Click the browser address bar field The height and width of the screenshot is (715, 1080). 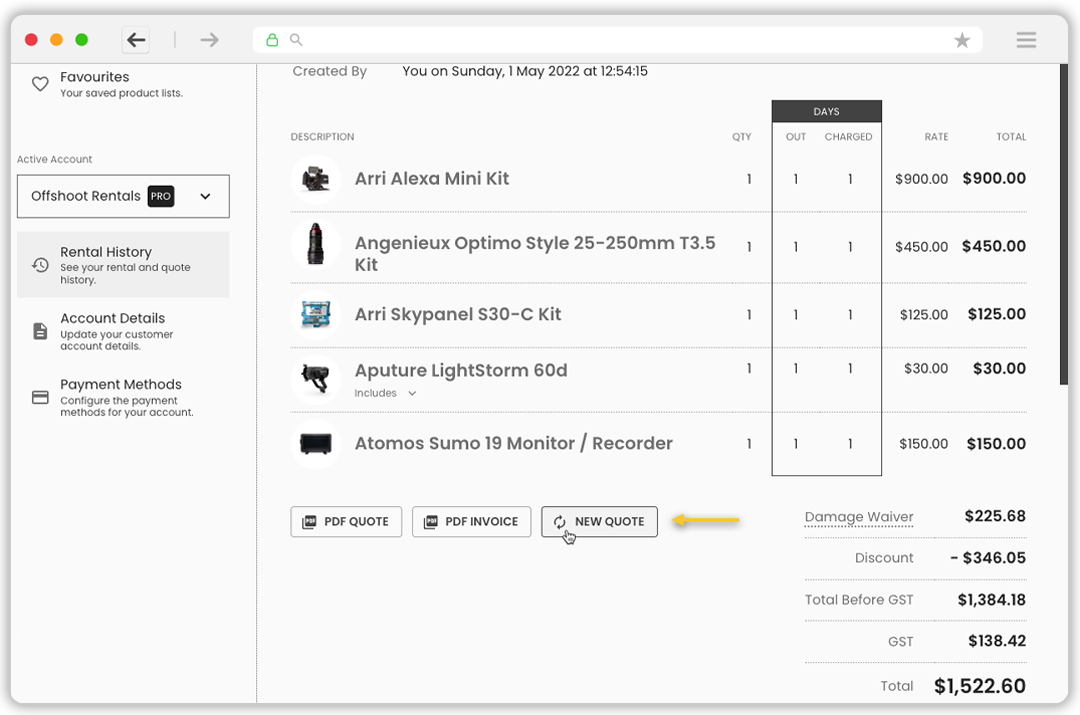coord(617,40)
